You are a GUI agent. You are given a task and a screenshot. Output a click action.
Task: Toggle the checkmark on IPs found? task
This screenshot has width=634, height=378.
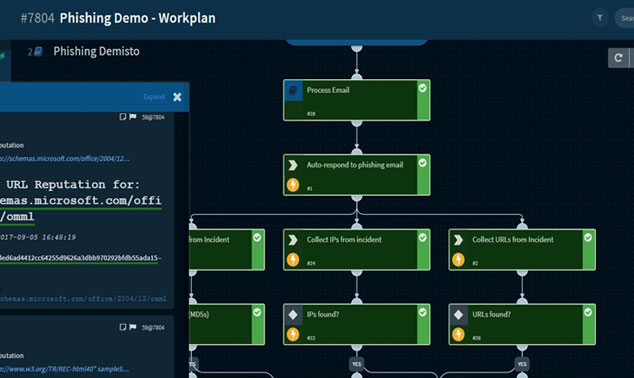click(423, 313)
